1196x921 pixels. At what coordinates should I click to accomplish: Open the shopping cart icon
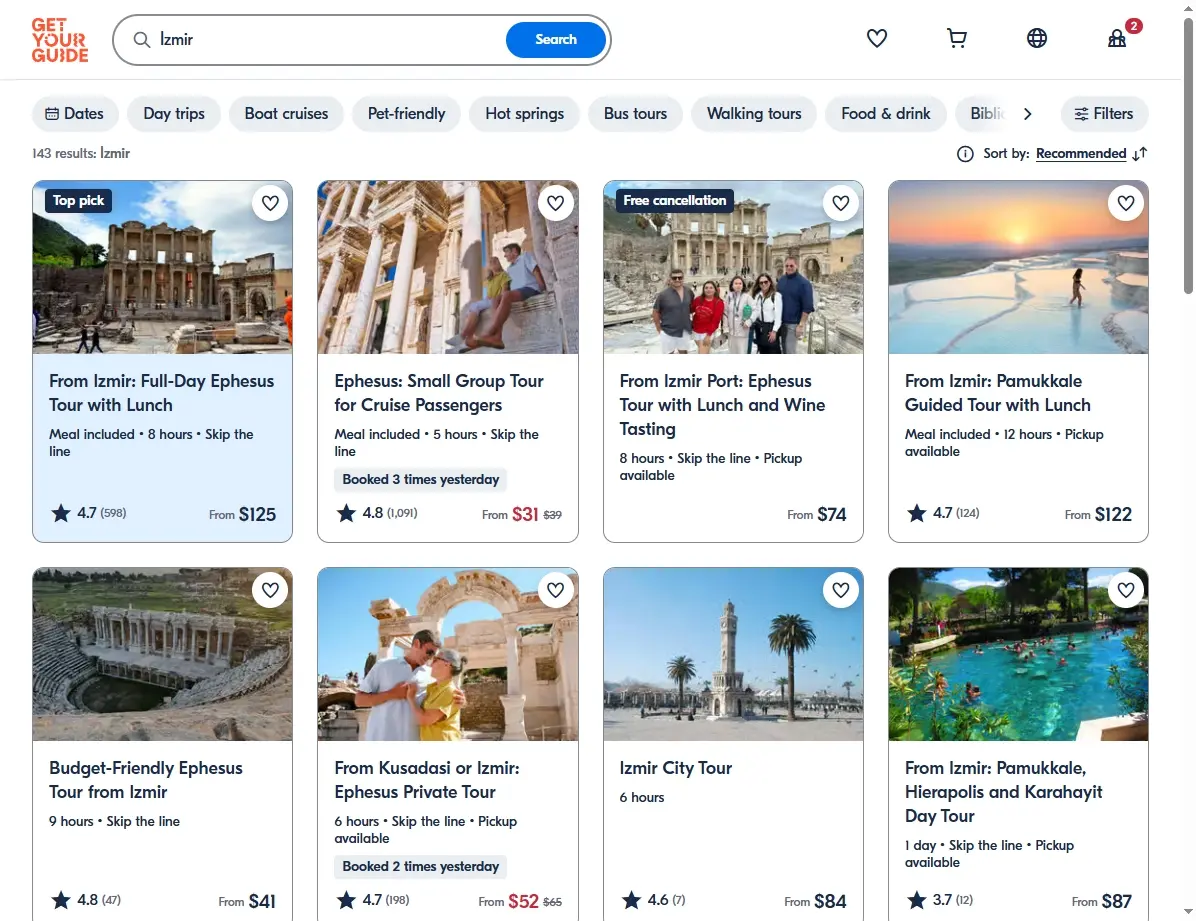point(956,38)
